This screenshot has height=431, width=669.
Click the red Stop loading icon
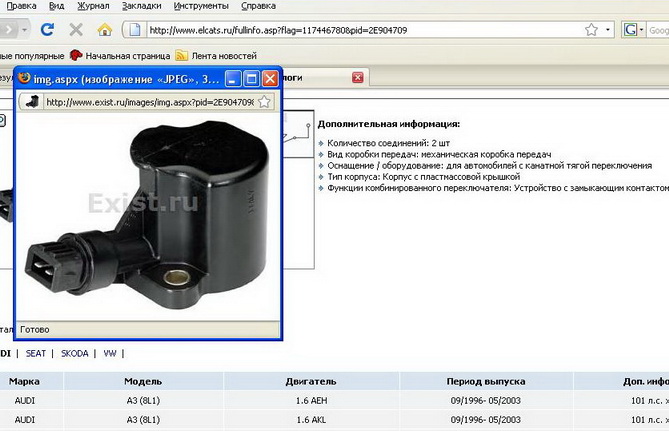point(75,30)
